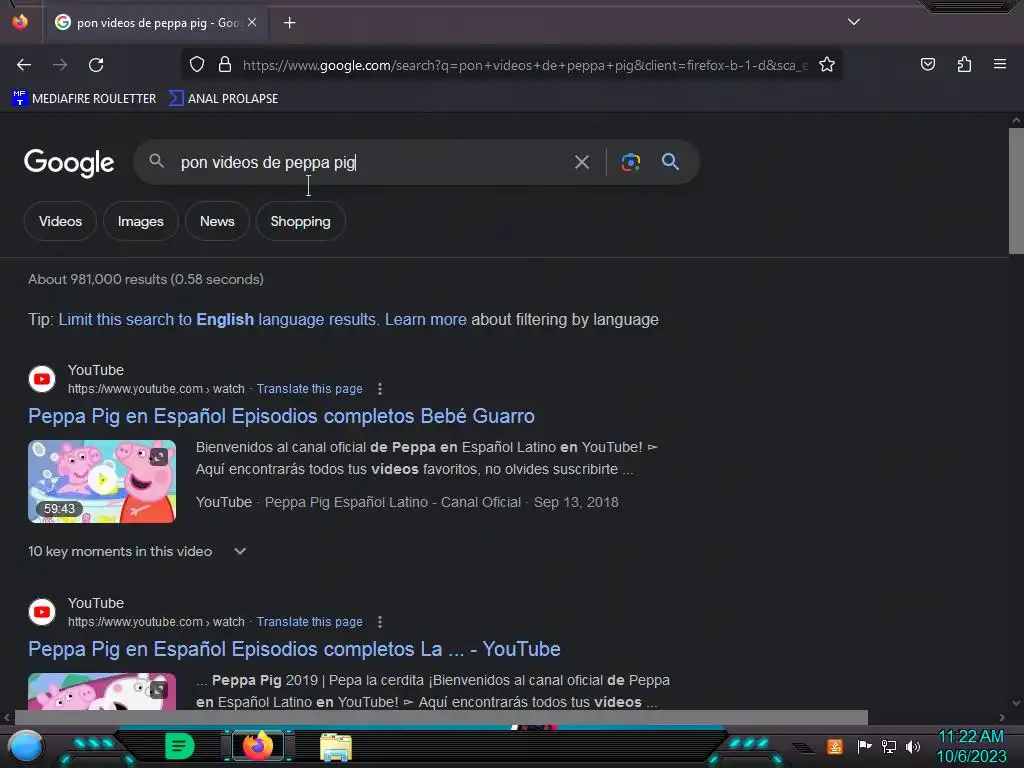Image resolution: width=1024 pixels, height=768 pixels.
Task: Click the Java update tray icon
Action: 835,746
